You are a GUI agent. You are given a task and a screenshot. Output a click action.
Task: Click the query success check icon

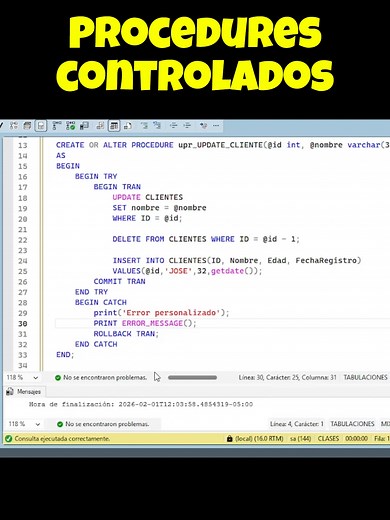click(x=9, y=439)
